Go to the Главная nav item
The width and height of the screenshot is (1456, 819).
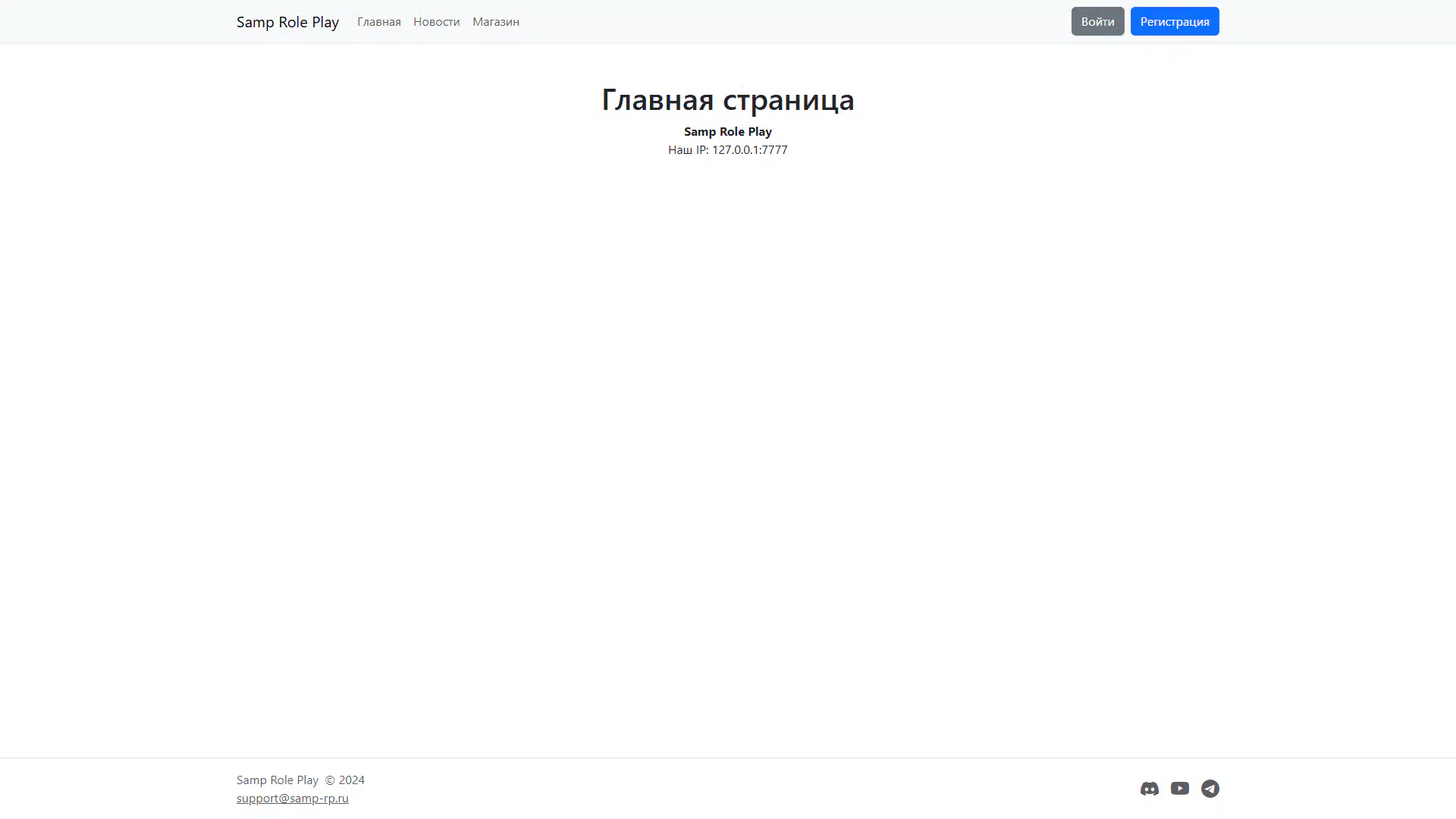coord(378,22)
